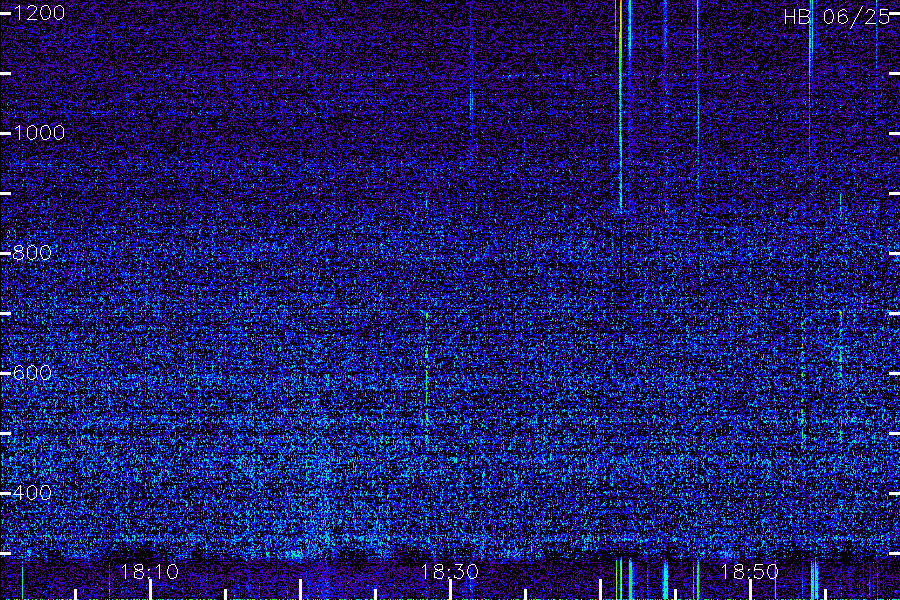This screenshot has height=600, width=900.
Task: Click the 18:10 time label
Action: (149, 572)
